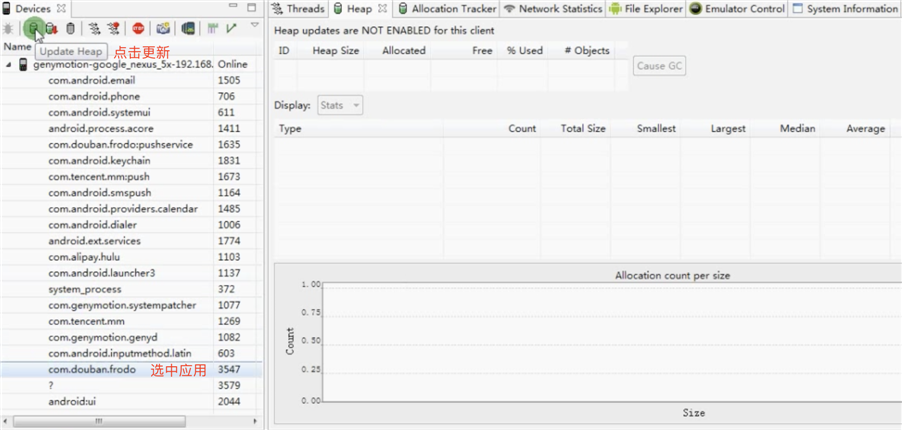Click the Devices horizontal scrollbar thumb
Image resolution: width=902 pixels, height=430 pixels.
99,421
